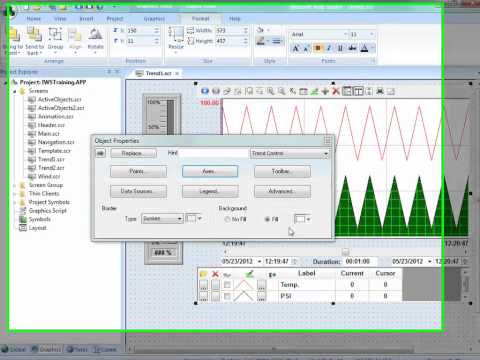
Task: Click the line style icon in Style group
Action: pos(276,41)
